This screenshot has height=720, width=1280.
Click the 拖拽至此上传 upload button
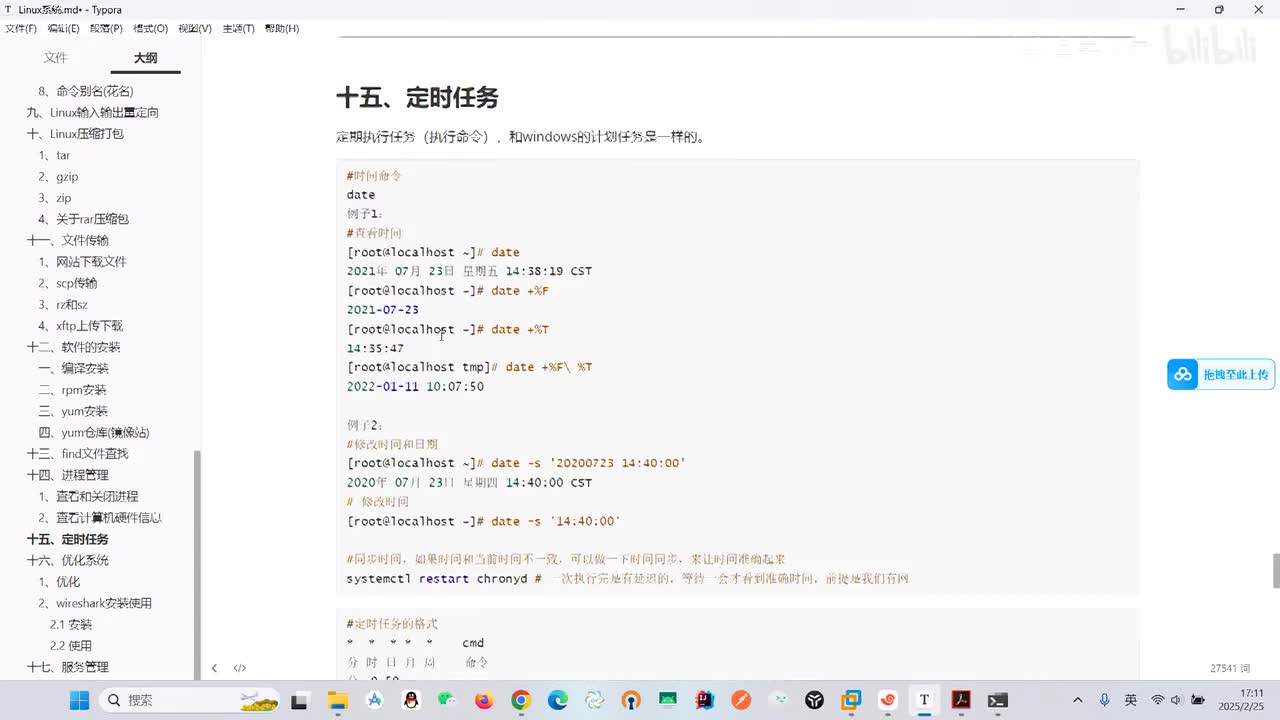pyautogui.click(x=1221, y=374)
